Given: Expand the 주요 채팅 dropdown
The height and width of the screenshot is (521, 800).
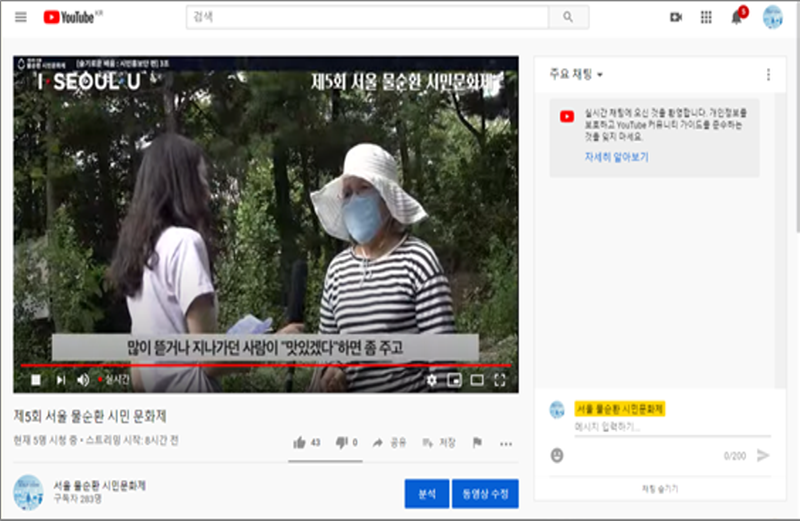Looking at the screenshot, I should pos(576,75).
